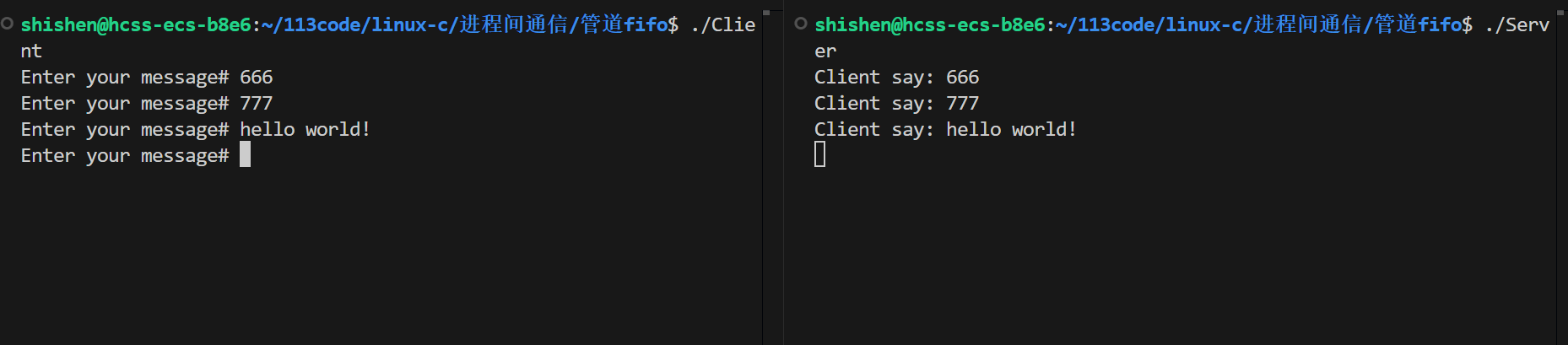The width and height of the screenshot is (1568, 345).
Task: Click the hollow cursor in the Server terminal
Action: [x=819, y=154]
